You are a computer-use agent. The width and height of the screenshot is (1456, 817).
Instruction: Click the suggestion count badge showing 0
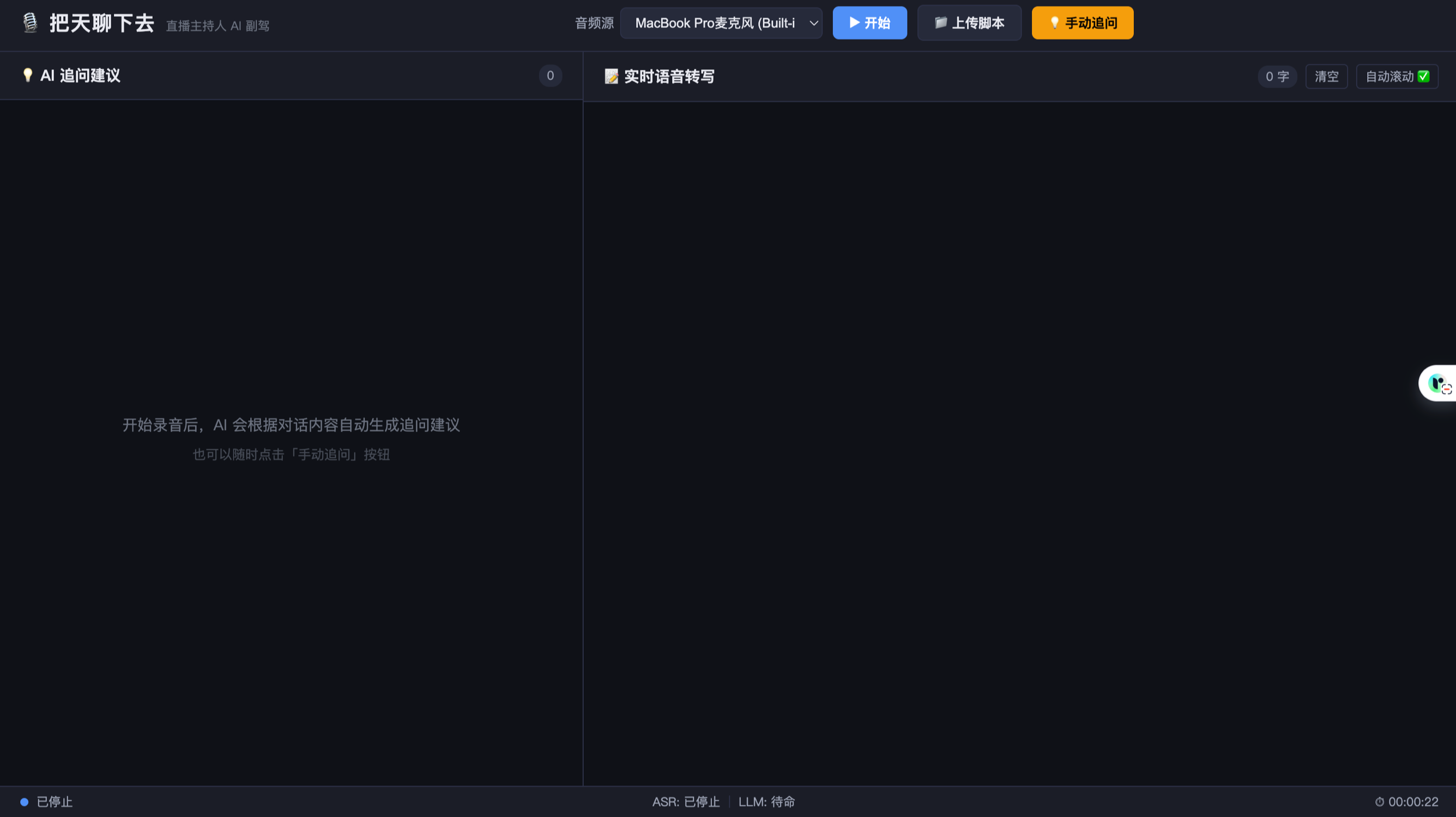coord(550,76)
